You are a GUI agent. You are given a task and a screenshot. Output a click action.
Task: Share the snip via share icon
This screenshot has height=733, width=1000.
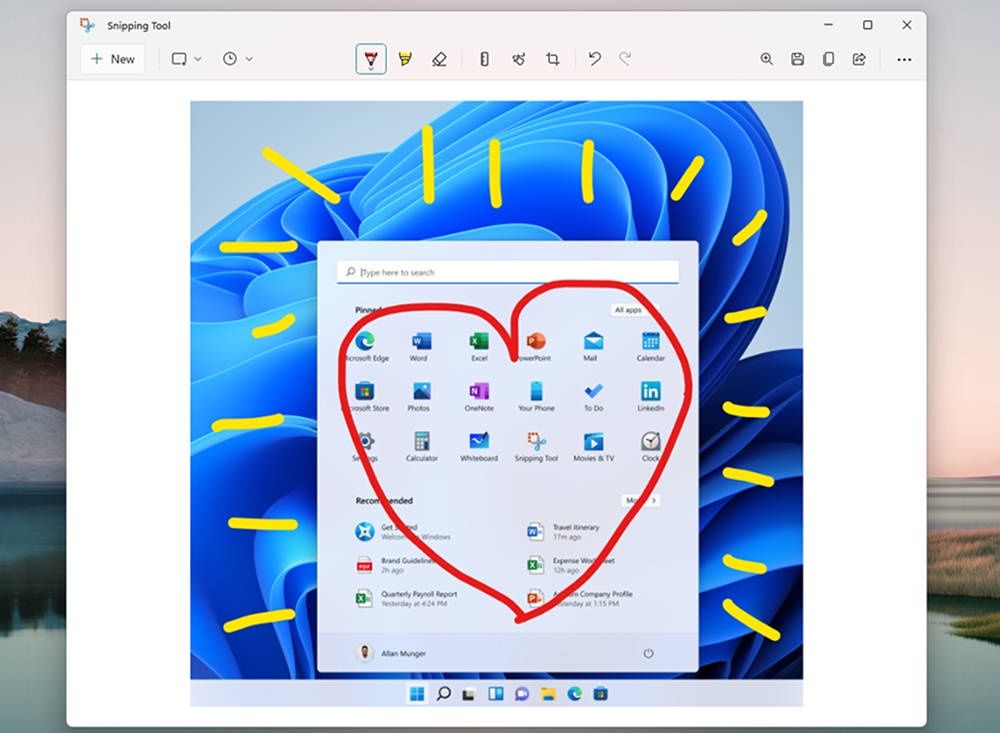859,59
